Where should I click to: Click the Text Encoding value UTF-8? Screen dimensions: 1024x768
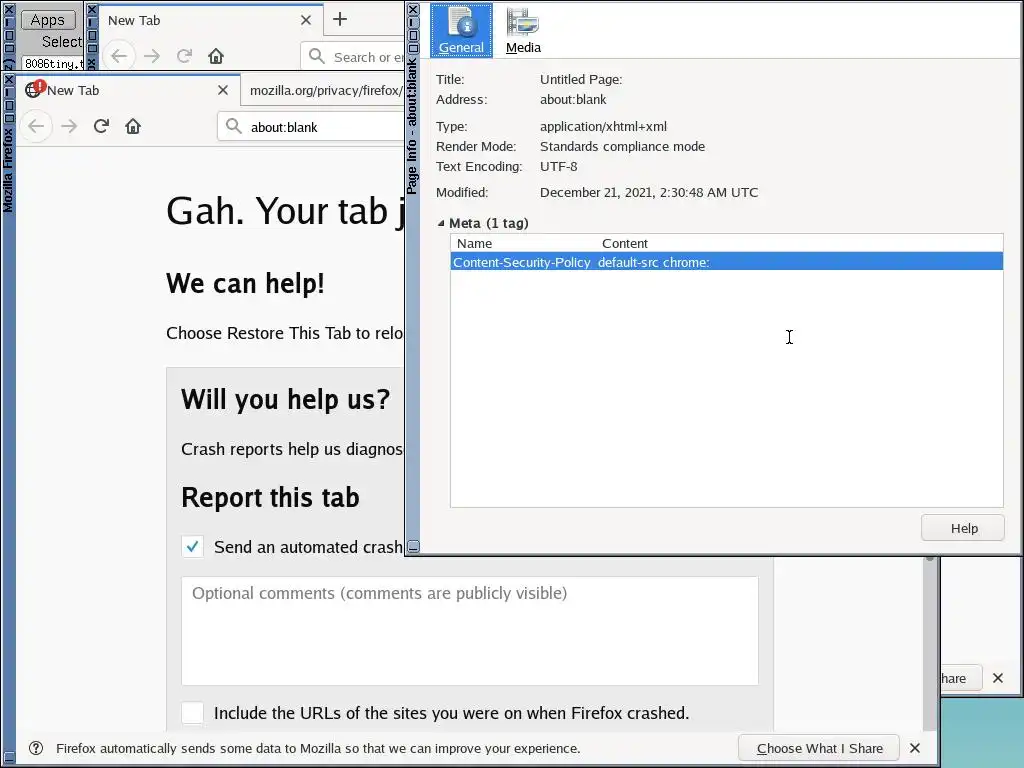(x=558, y=166)
